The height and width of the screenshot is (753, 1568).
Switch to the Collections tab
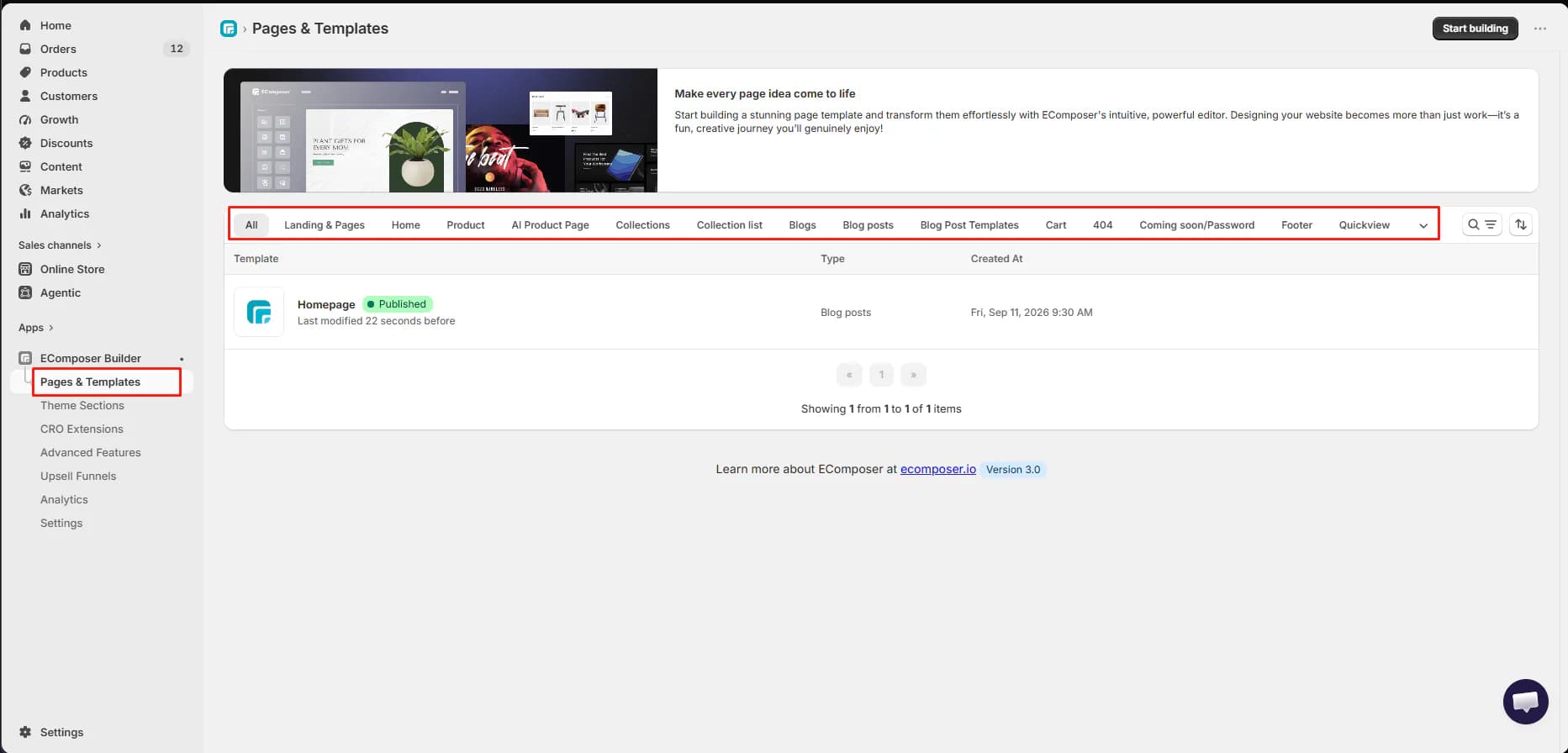643,225
